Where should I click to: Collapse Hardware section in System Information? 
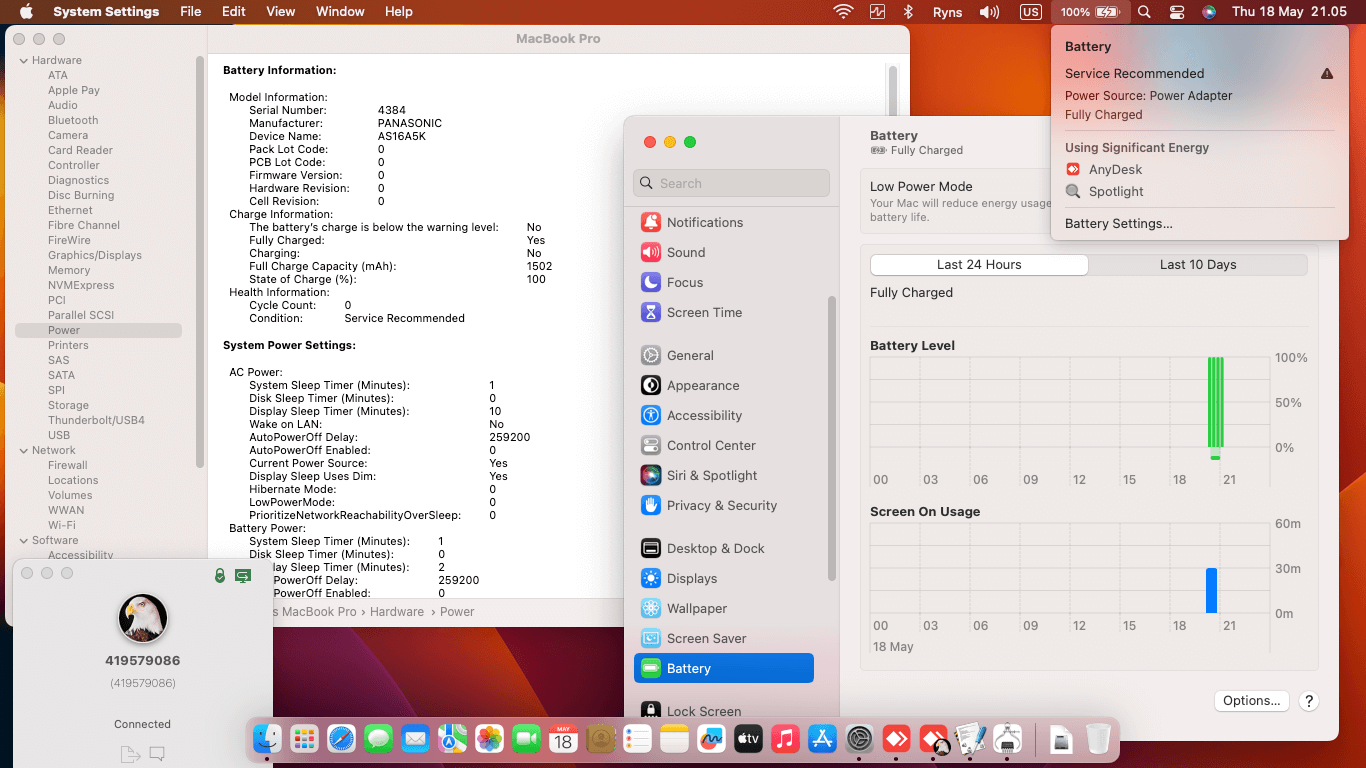tap(23, 60)
